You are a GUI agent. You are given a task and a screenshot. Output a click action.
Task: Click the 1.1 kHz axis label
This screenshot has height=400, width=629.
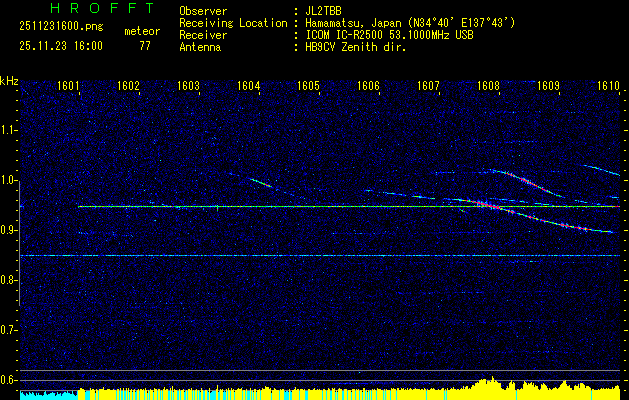(9, 130)
